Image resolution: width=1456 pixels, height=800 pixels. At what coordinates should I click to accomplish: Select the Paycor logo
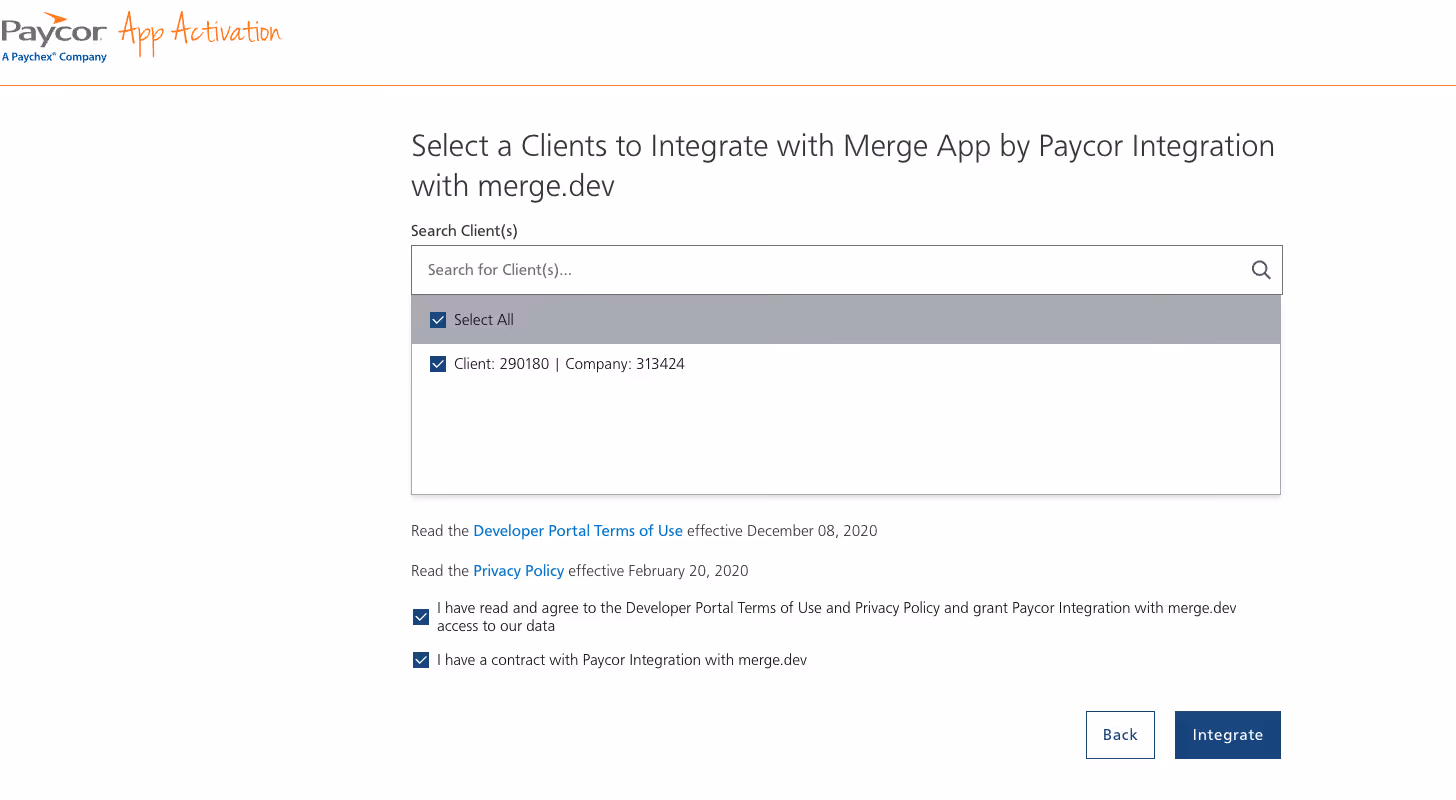tap(52, 30)
